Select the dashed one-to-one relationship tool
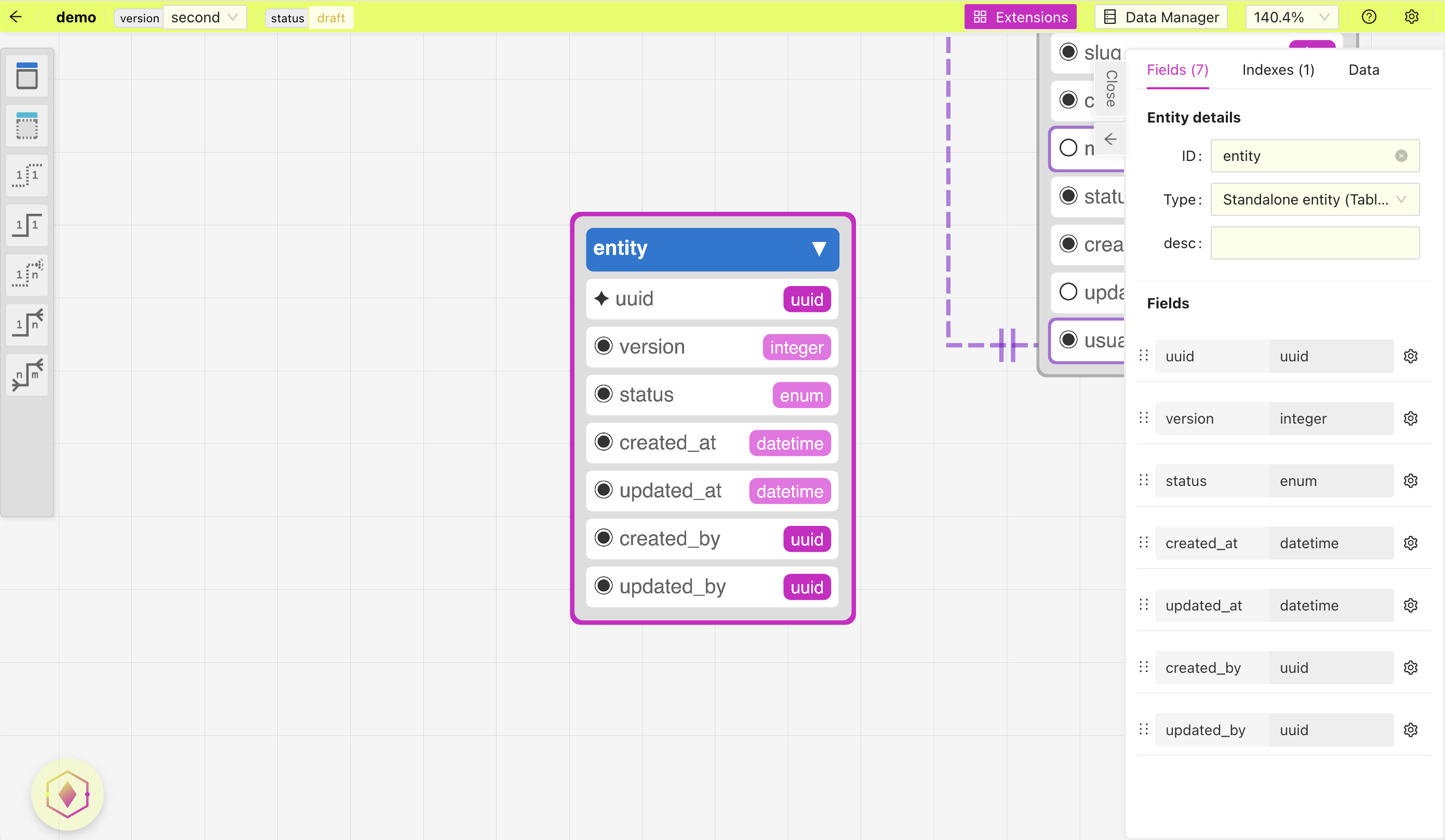 point(27,175)
